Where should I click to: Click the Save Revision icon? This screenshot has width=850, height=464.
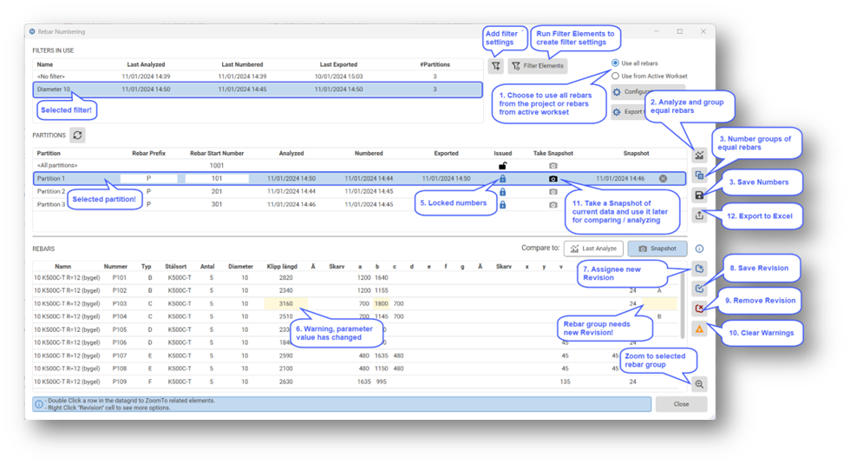pyautogui.click(x=699, y=288)
